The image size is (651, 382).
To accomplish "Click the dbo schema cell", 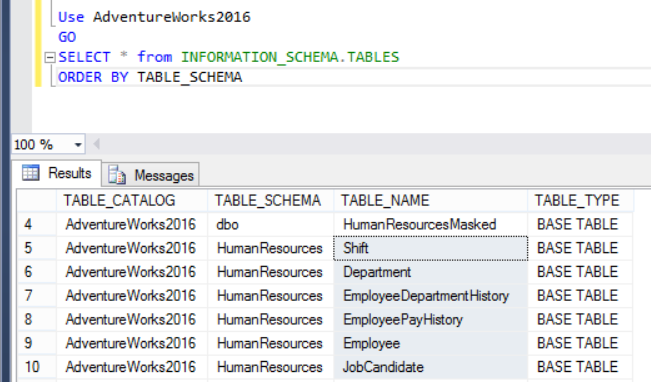I will pyautogui.click(x=270, y=224).
